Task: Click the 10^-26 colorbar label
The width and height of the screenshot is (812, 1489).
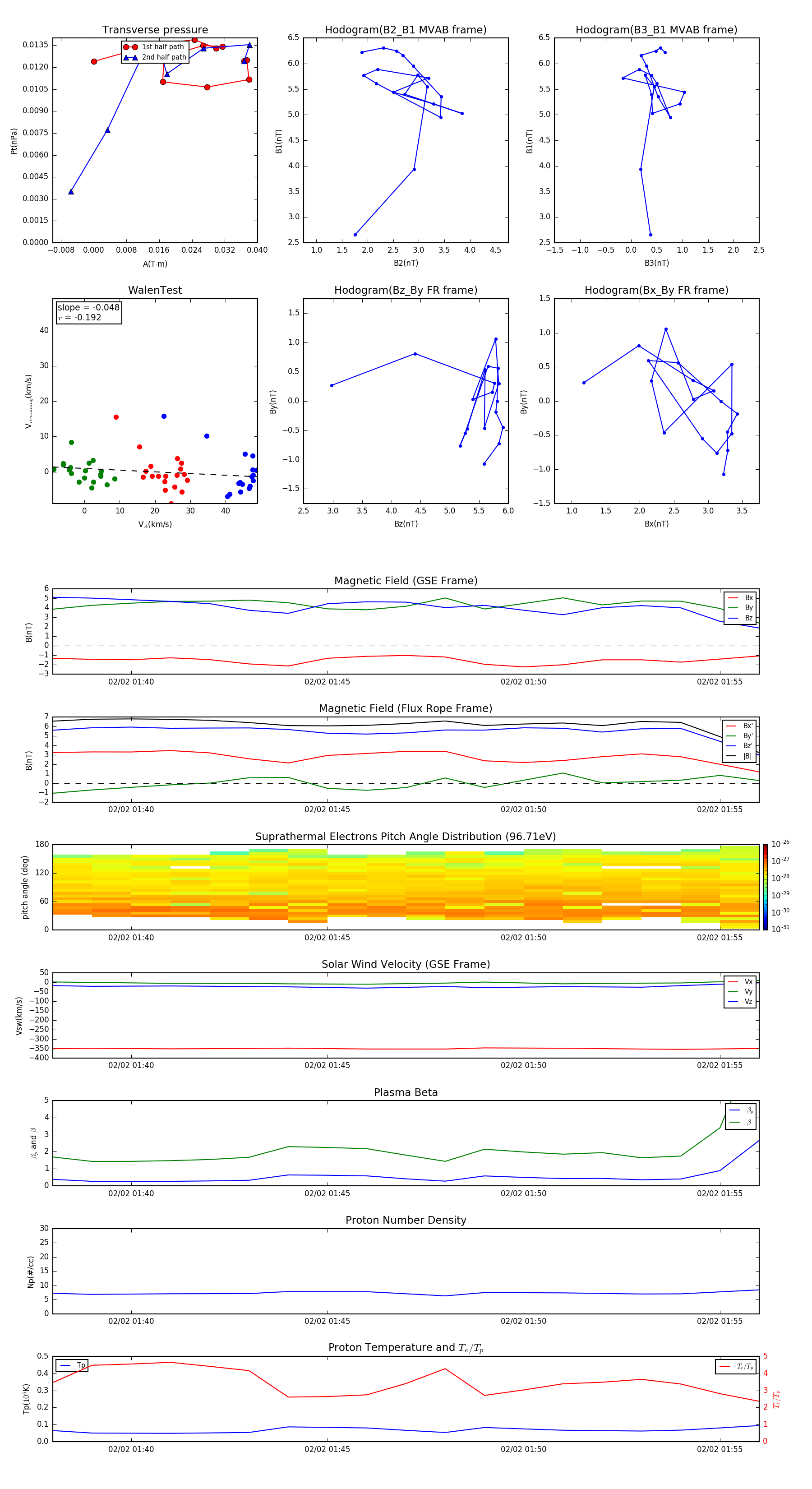Action: [780, 844]
